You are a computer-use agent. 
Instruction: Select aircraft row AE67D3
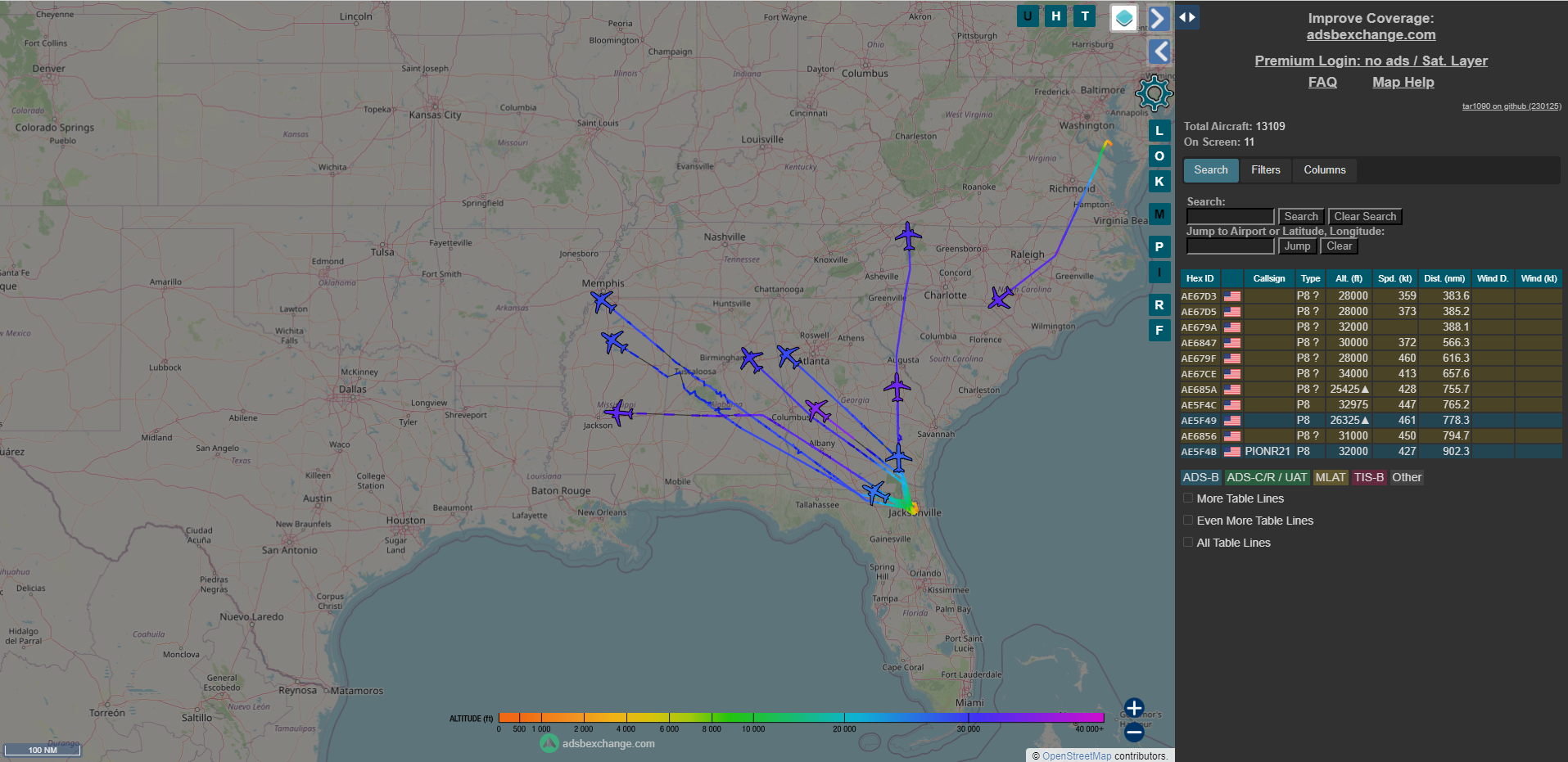[x=1371, y=296]
